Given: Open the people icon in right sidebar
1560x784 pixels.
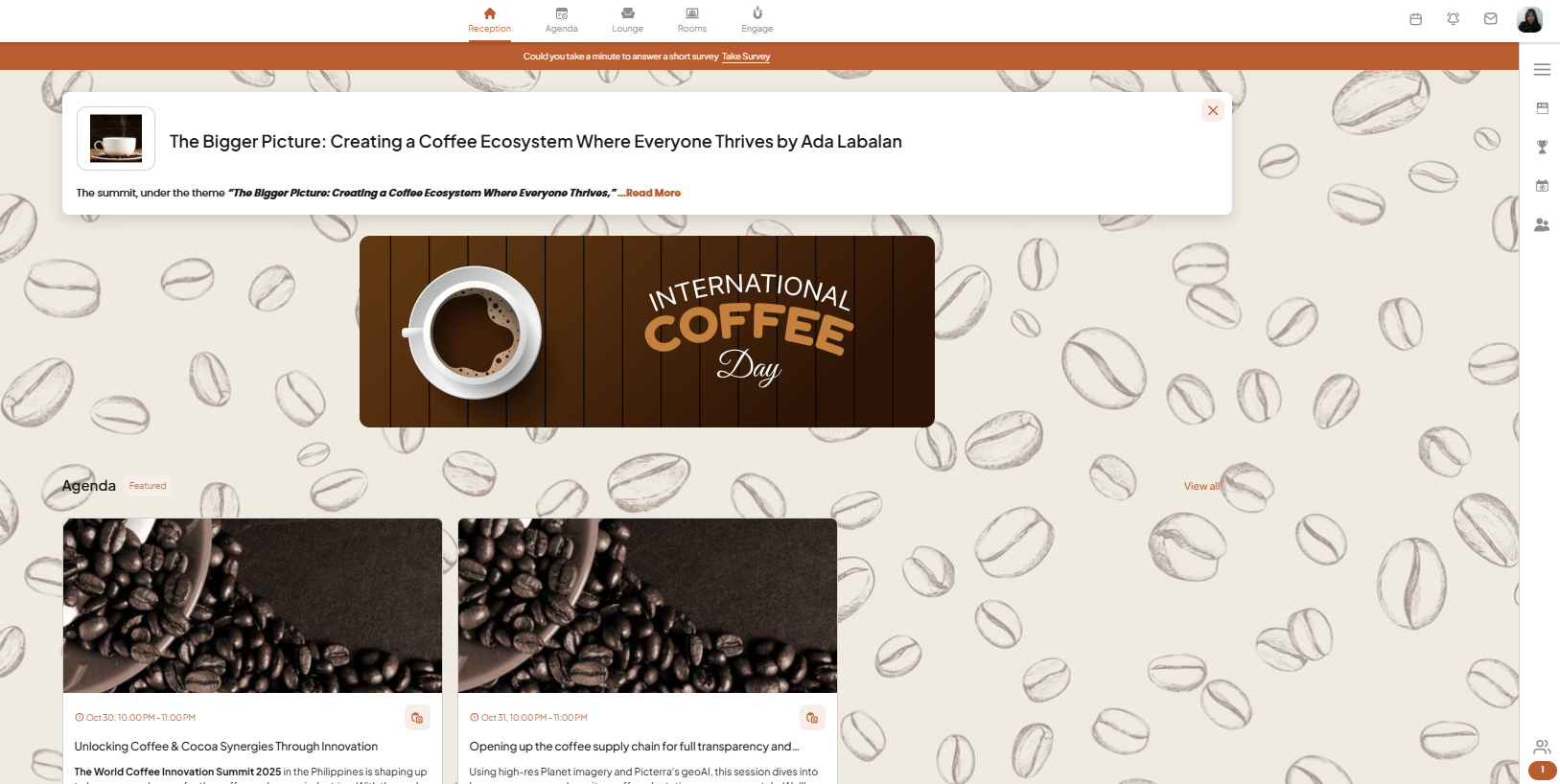Looking at the screenshot, I should click(x=1543, y=225).
